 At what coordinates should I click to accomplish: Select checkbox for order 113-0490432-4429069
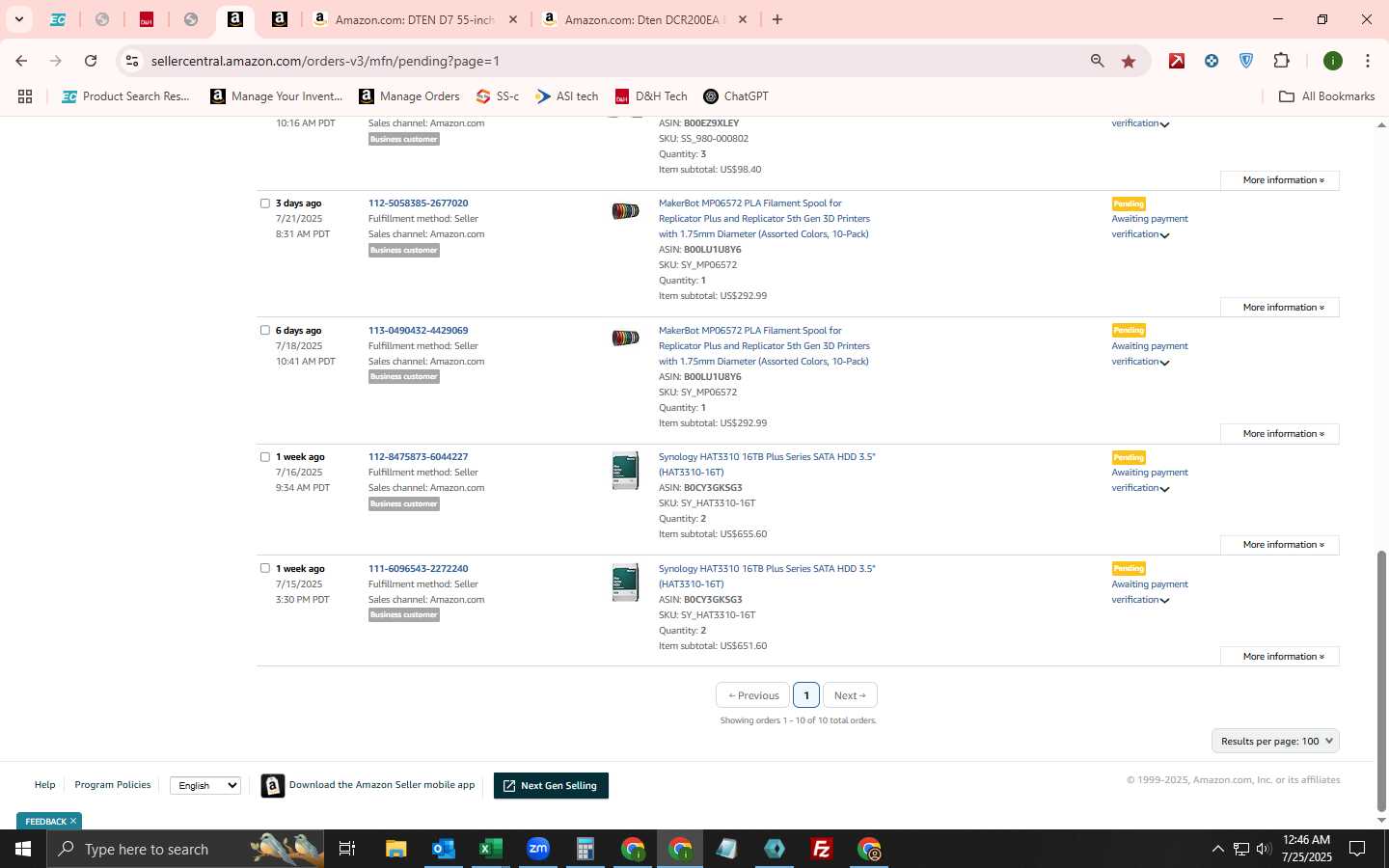point(265,330)
